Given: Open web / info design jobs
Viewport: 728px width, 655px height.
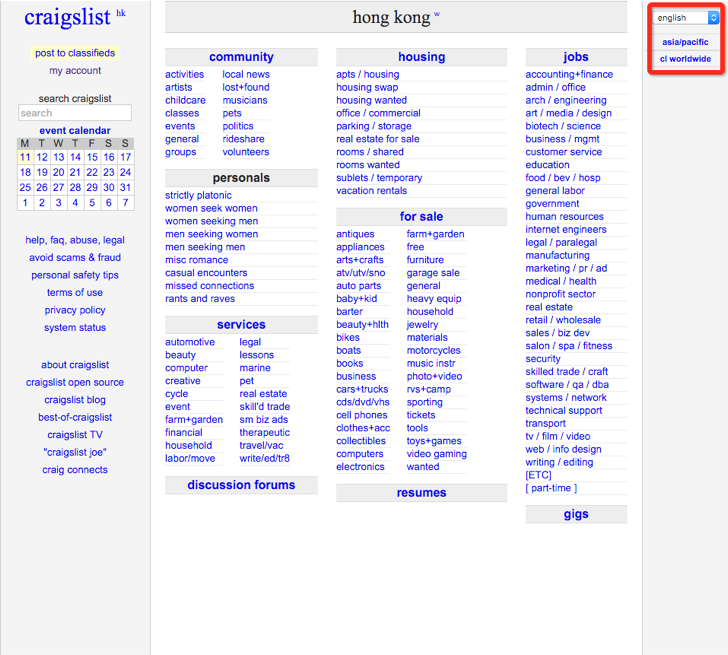Looking at the screenshot, I should 563,449.
